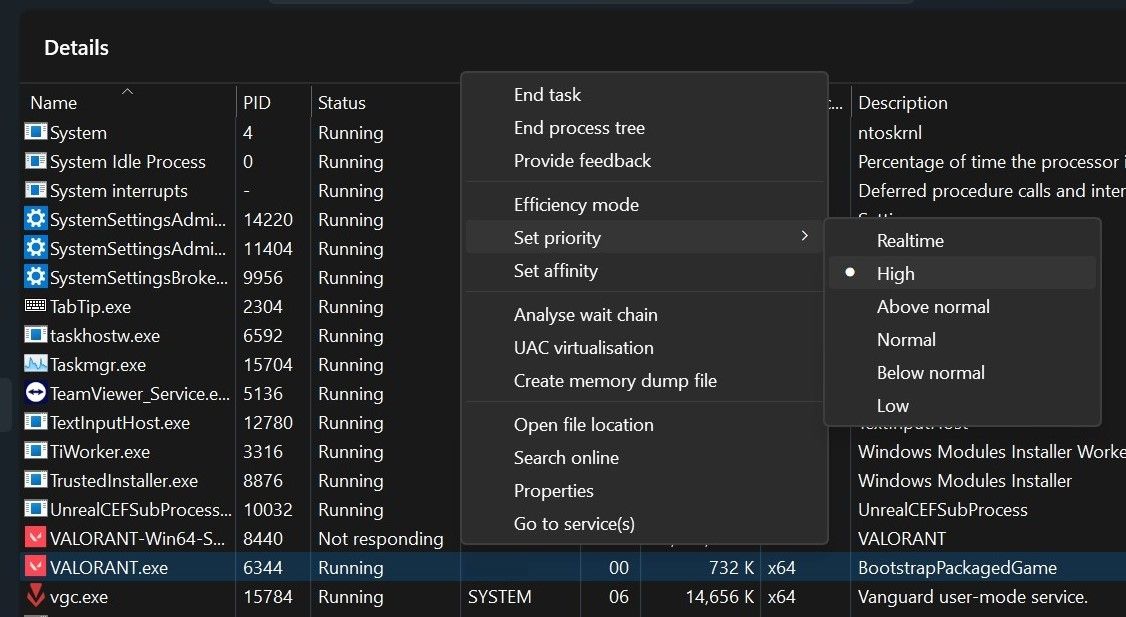Click the taskhostw.exe icon
The width and height of the screenshot is (1126, 617).
click(x=35, y=335)
